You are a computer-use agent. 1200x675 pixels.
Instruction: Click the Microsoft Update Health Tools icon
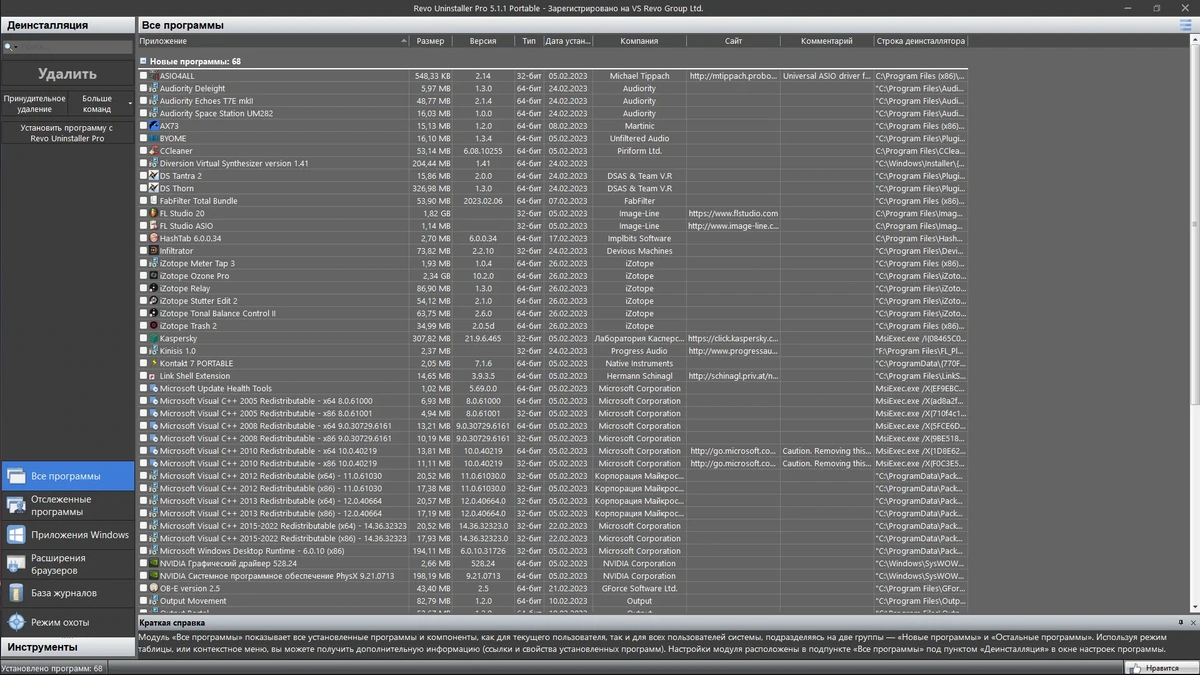coord(153,388)
